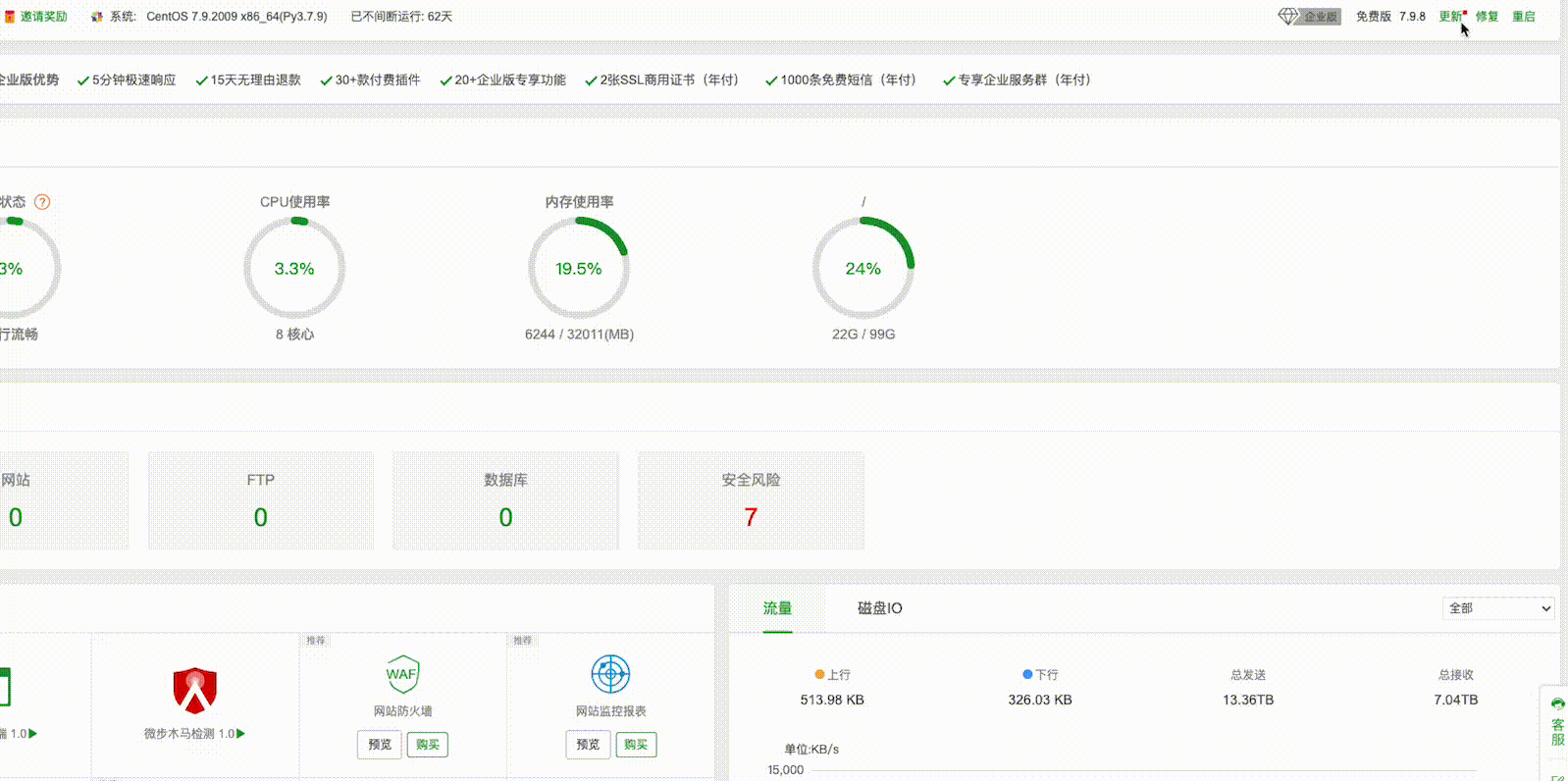Open the 邀请奖励 invite reward link
Screen dimensions: 1568x781
[44, 17]
